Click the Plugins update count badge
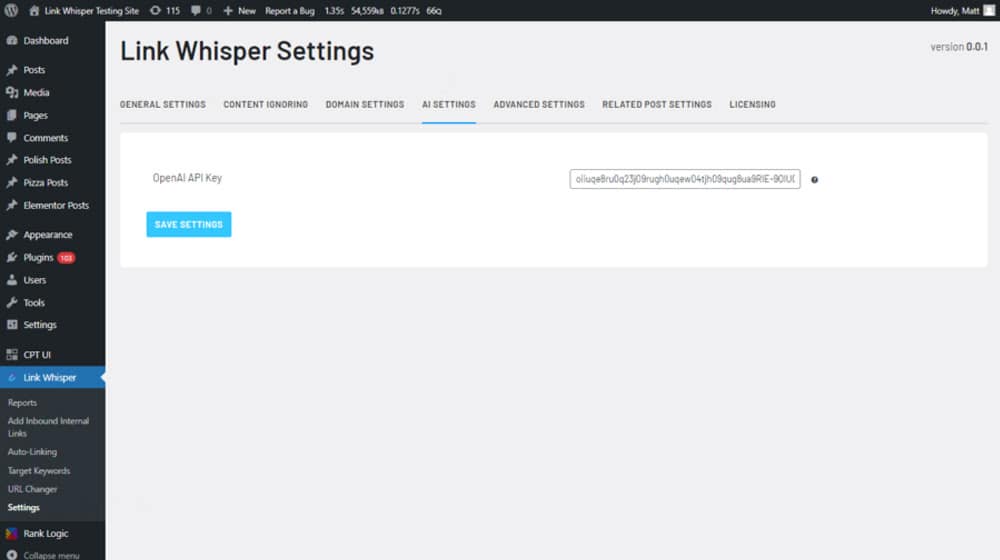 pos(66,258)
